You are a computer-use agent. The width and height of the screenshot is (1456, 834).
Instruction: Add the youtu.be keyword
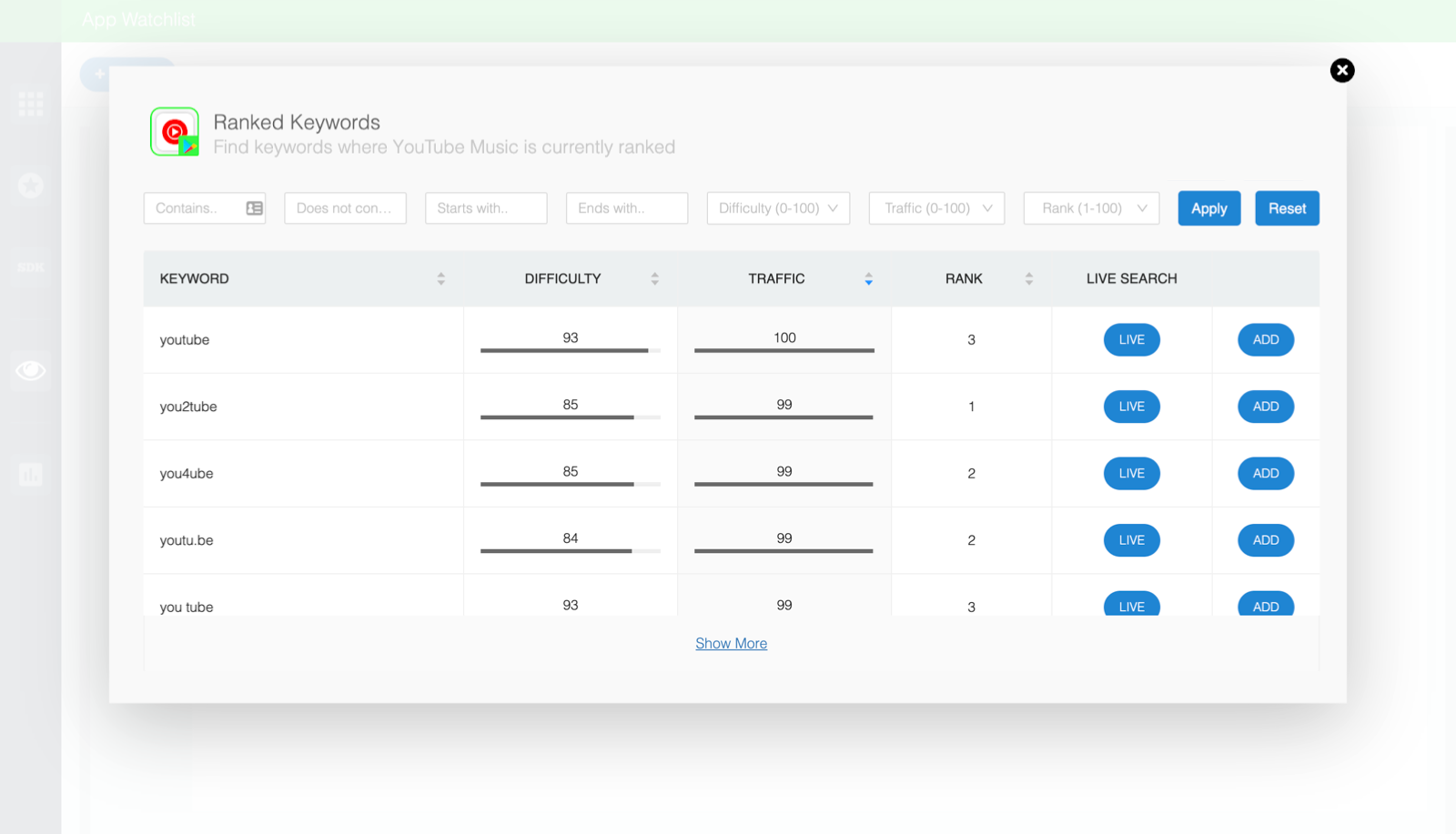(x=1266, y=540)
